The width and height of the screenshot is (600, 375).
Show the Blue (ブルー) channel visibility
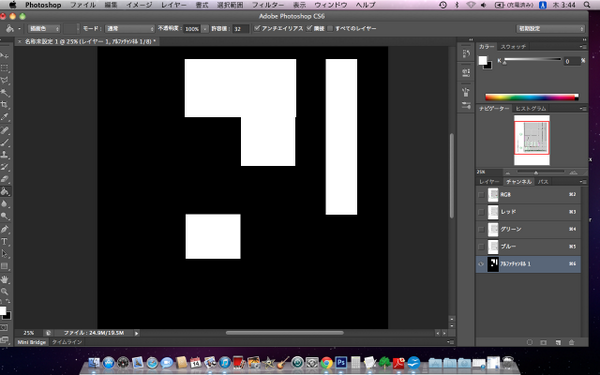[481, 247]
